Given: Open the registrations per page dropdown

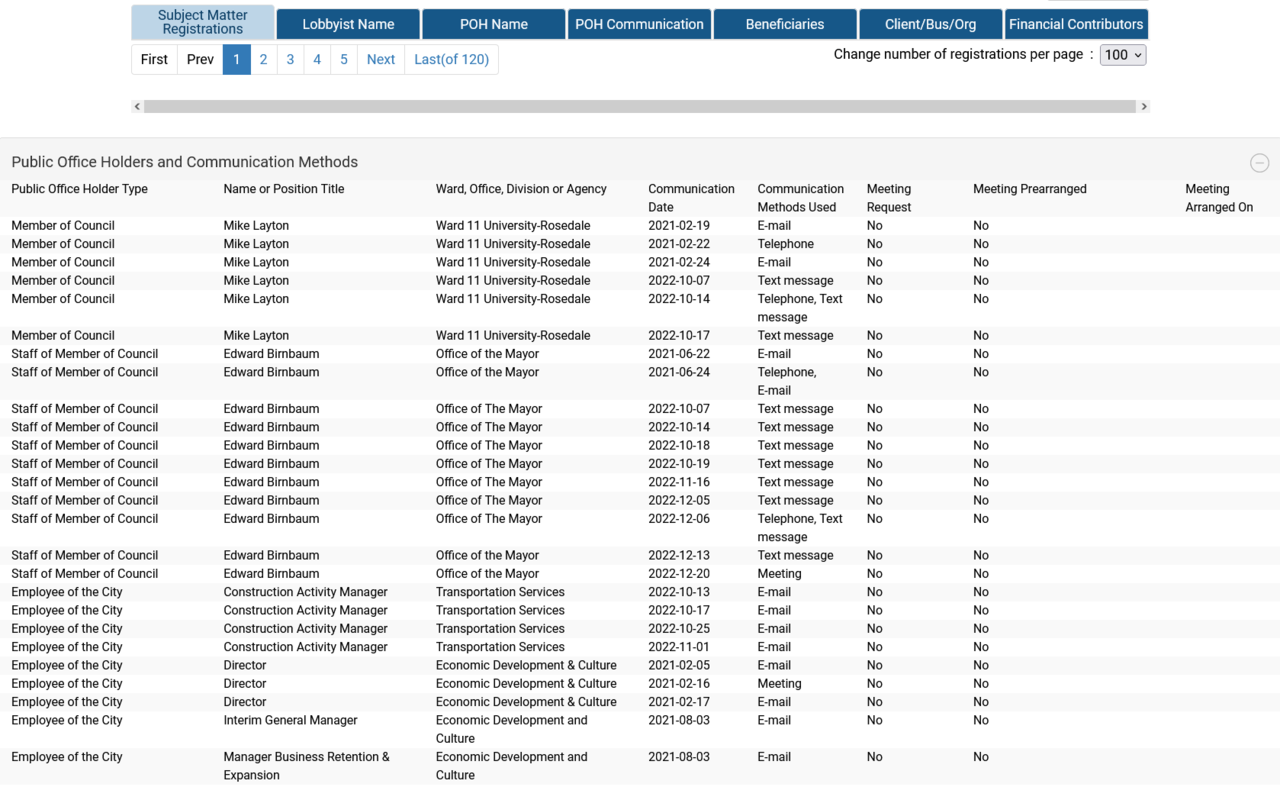Looking at the screenshot, I should click(1122, 55).
